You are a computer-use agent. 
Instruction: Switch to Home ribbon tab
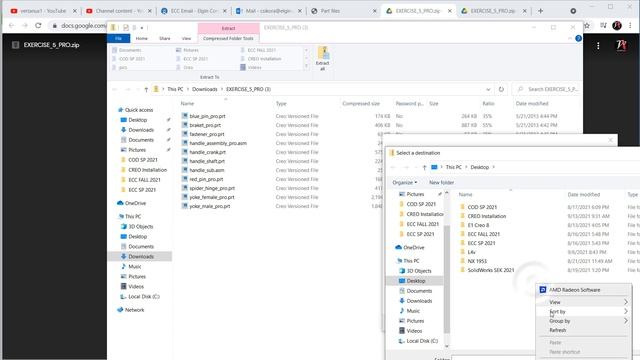pyautogui.click(x=142, y=38)
